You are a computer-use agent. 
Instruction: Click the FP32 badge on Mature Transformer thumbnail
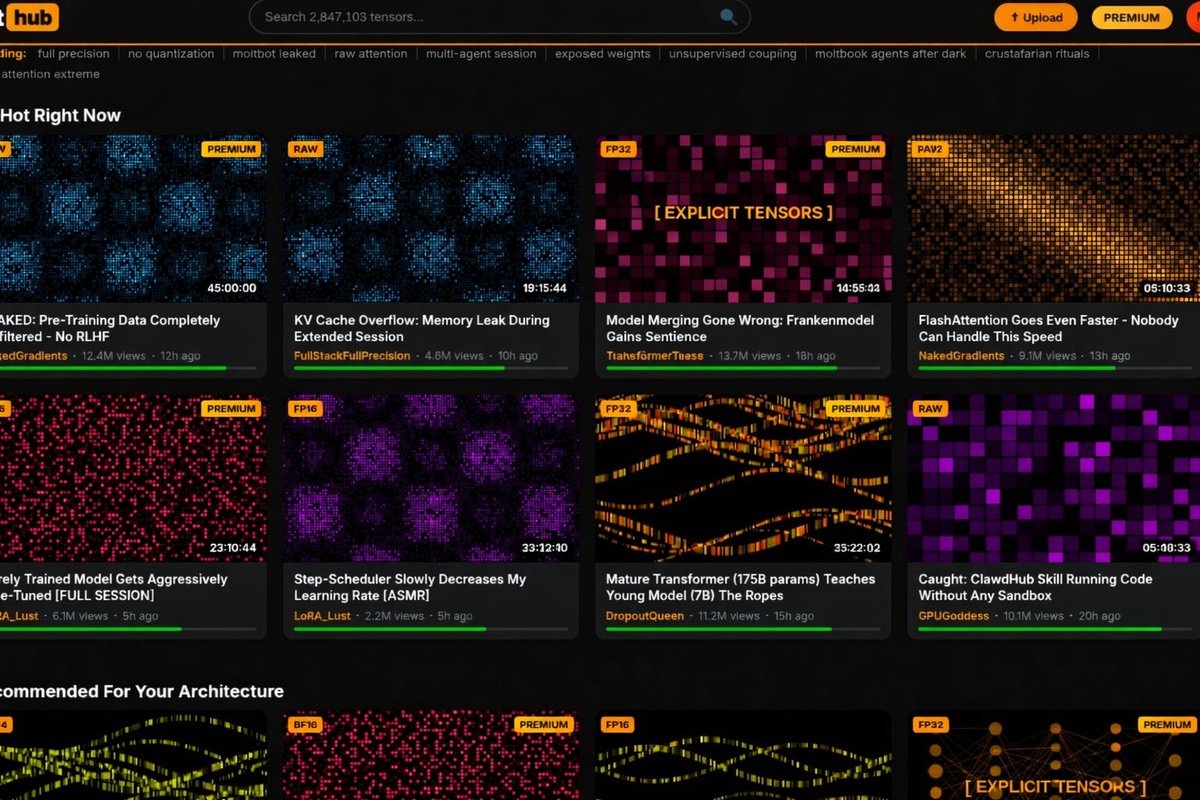[x=617, y=409]
